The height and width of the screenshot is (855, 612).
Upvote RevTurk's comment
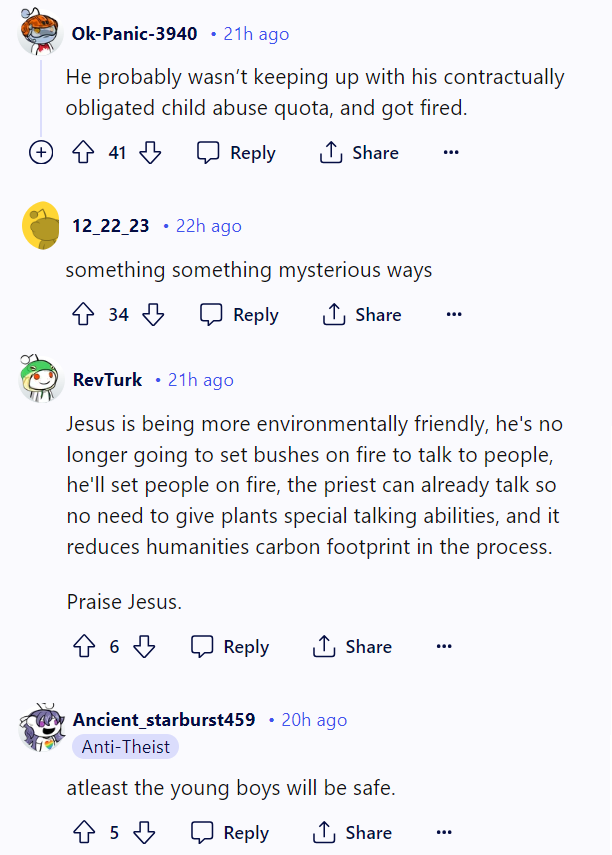click(84, 647)
